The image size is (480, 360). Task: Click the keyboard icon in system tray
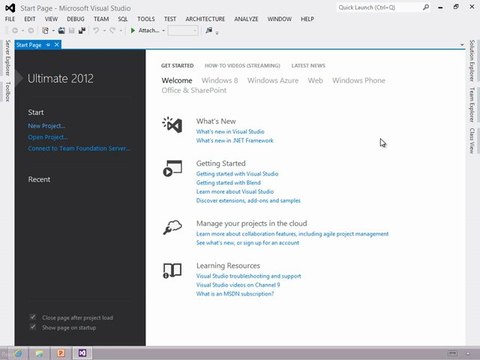point(452,353)
